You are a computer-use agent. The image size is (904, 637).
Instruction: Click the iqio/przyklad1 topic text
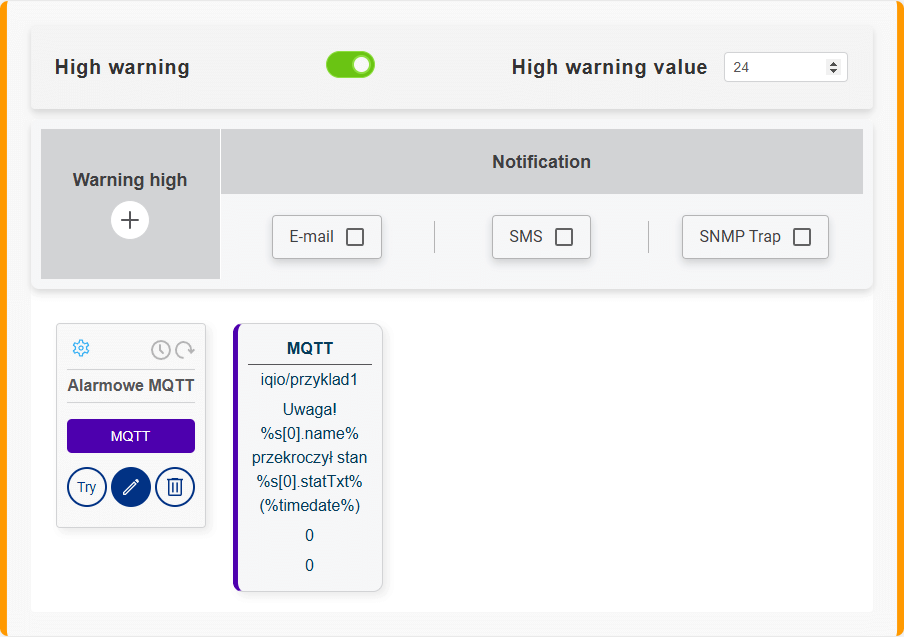[310, 380]
